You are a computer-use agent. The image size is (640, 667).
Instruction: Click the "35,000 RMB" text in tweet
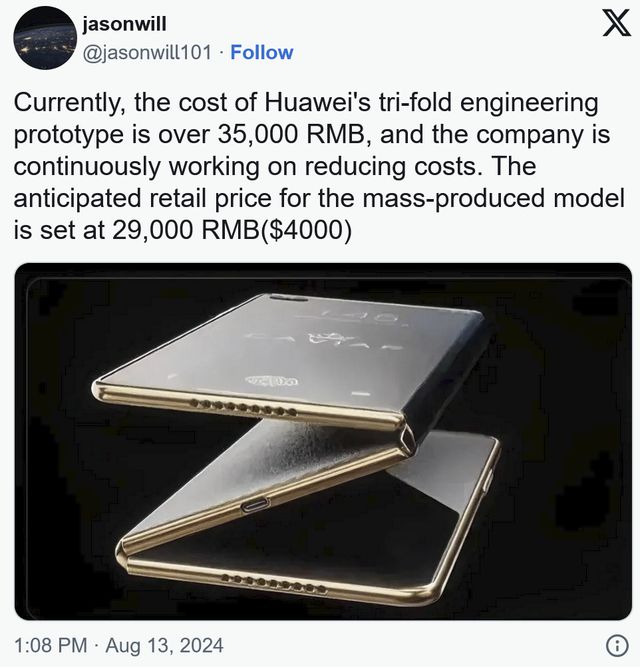click(x=291, y=134)
